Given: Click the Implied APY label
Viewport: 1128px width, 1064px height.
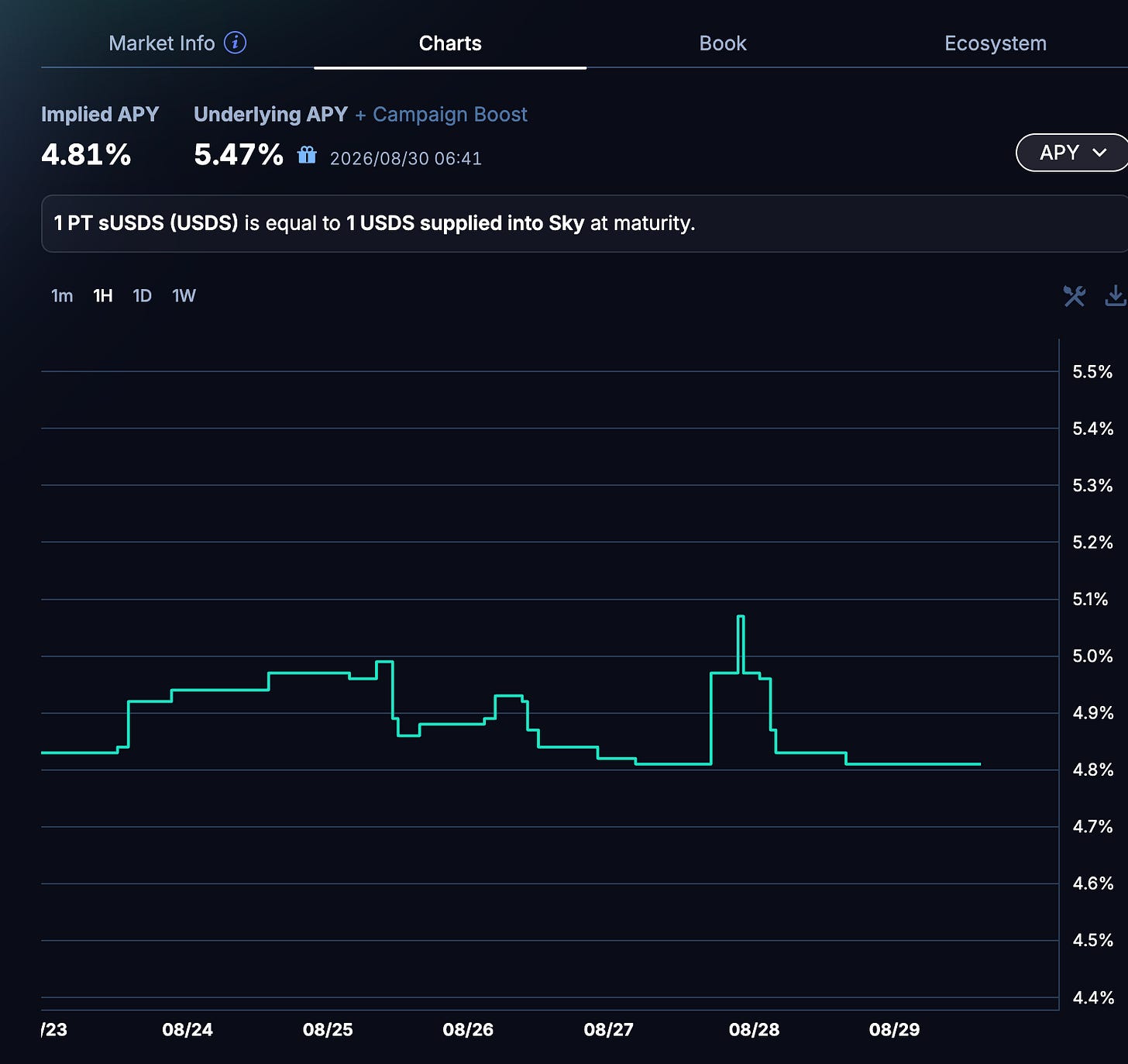Looking at the screenshot, I should (x=100, y=115).
